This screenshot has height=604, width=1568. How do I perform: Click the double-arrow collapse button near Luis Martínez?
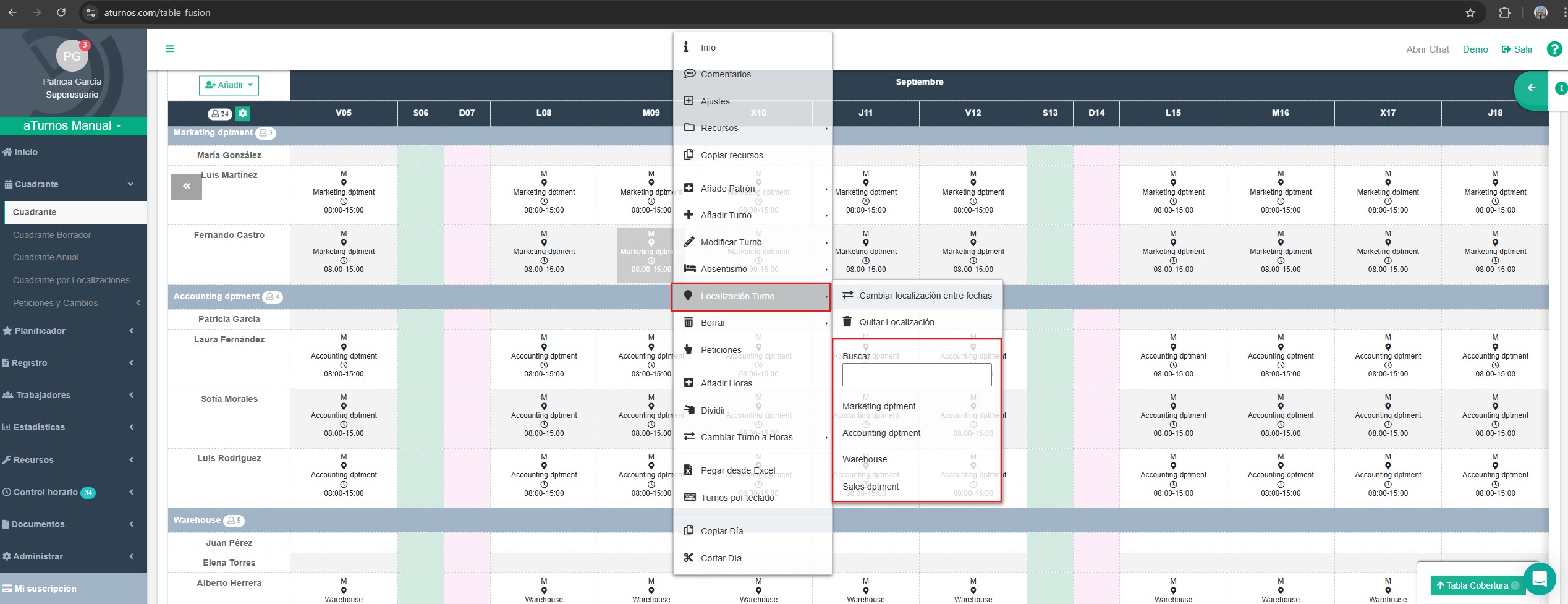(187, 186)
